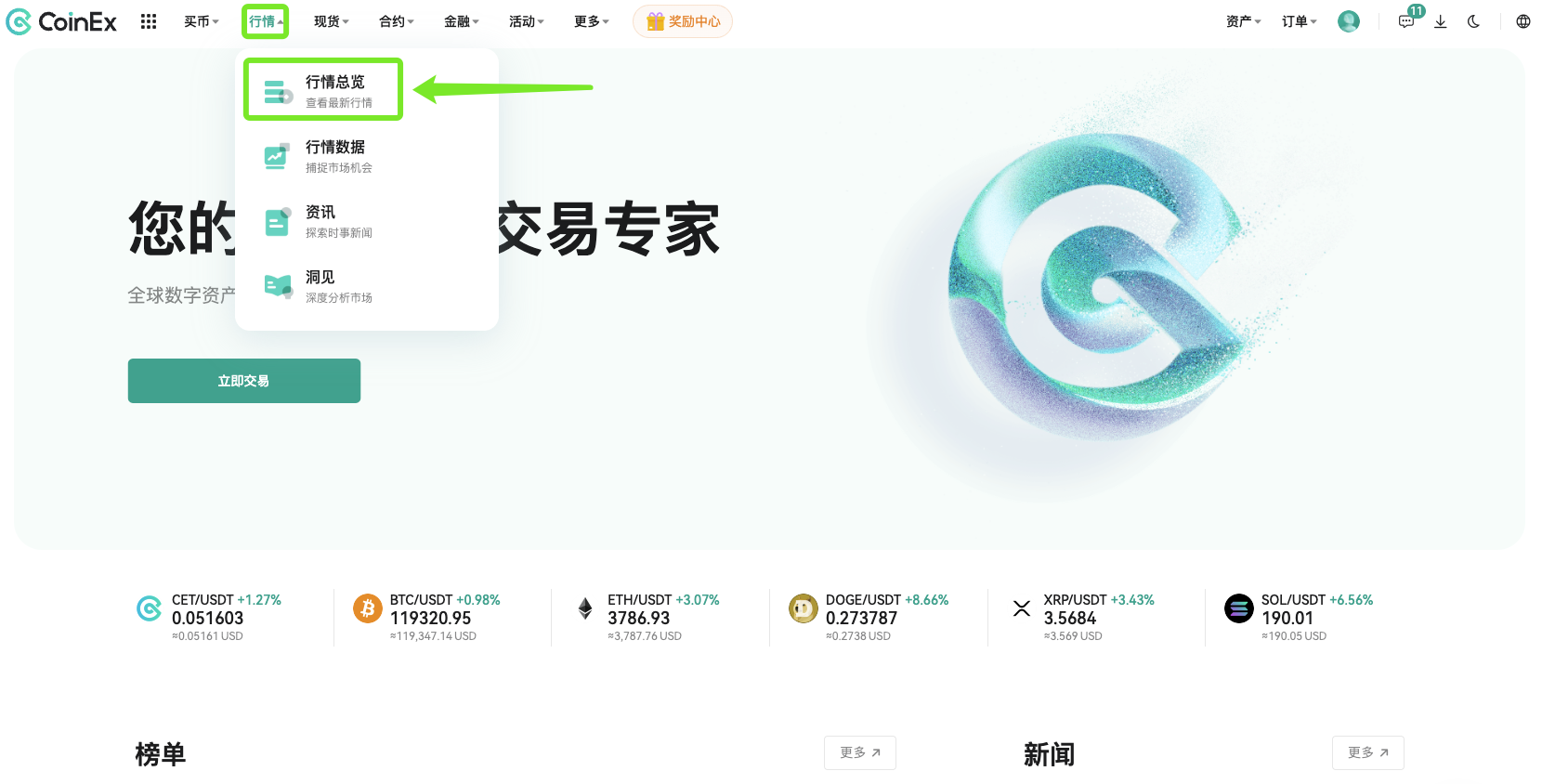Click the 榜单 heading

pos(161,754)
